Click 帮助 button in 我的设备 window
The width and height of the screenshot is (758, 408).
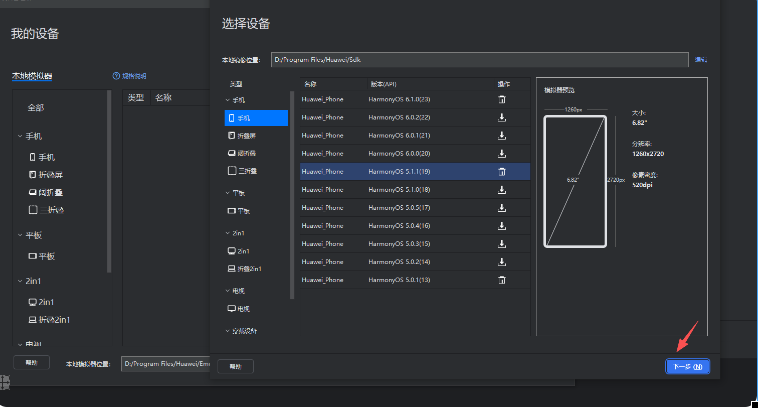click(x=31, y=363)
